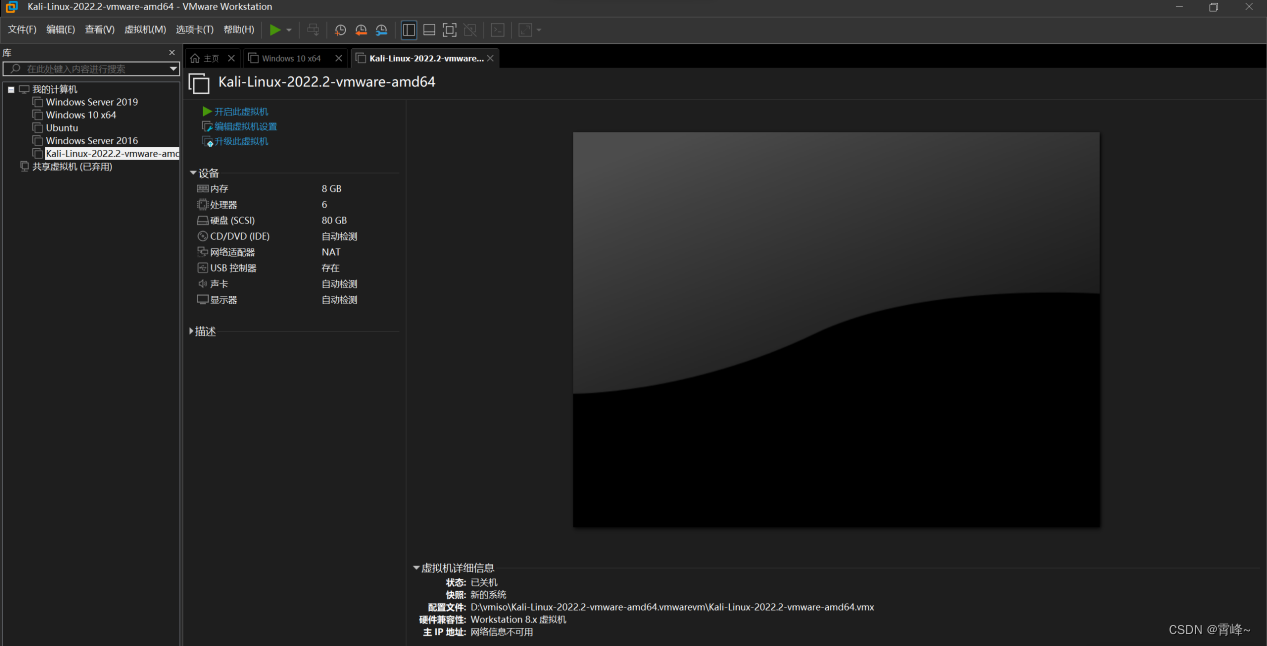The height and width of the screenshot is (646, 1267).
Task: Open the library search box dropdown arrow
Action: [173, 69]
